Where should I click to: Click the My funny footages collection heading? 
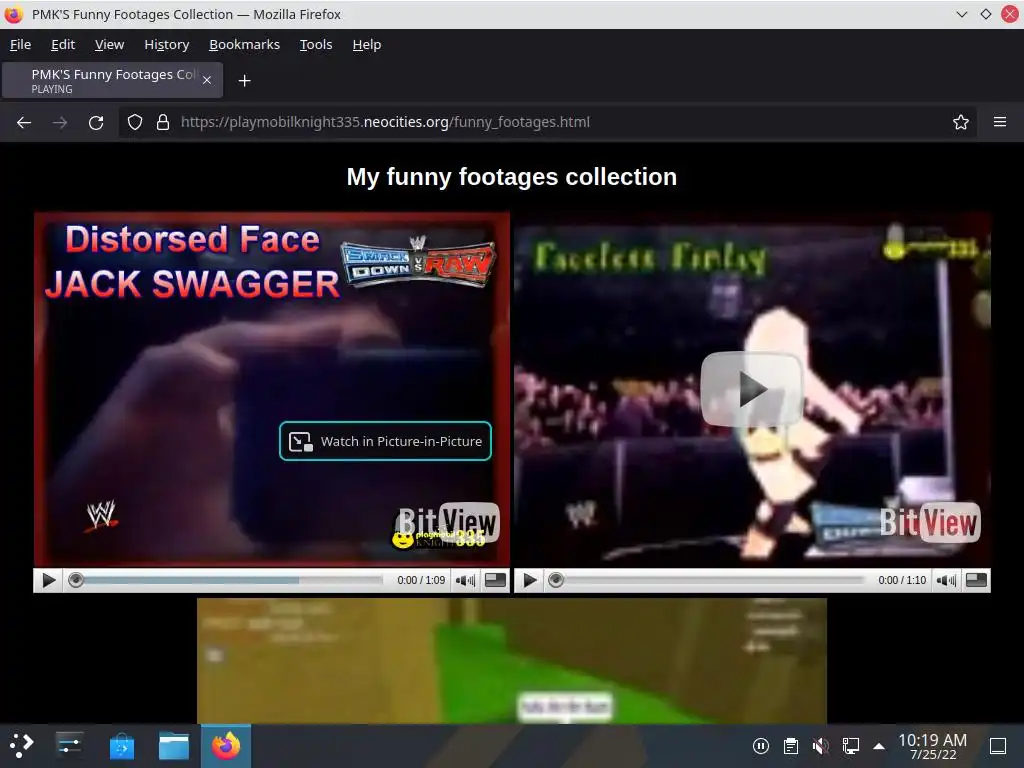pyautogui.click(x=512, y=177)
